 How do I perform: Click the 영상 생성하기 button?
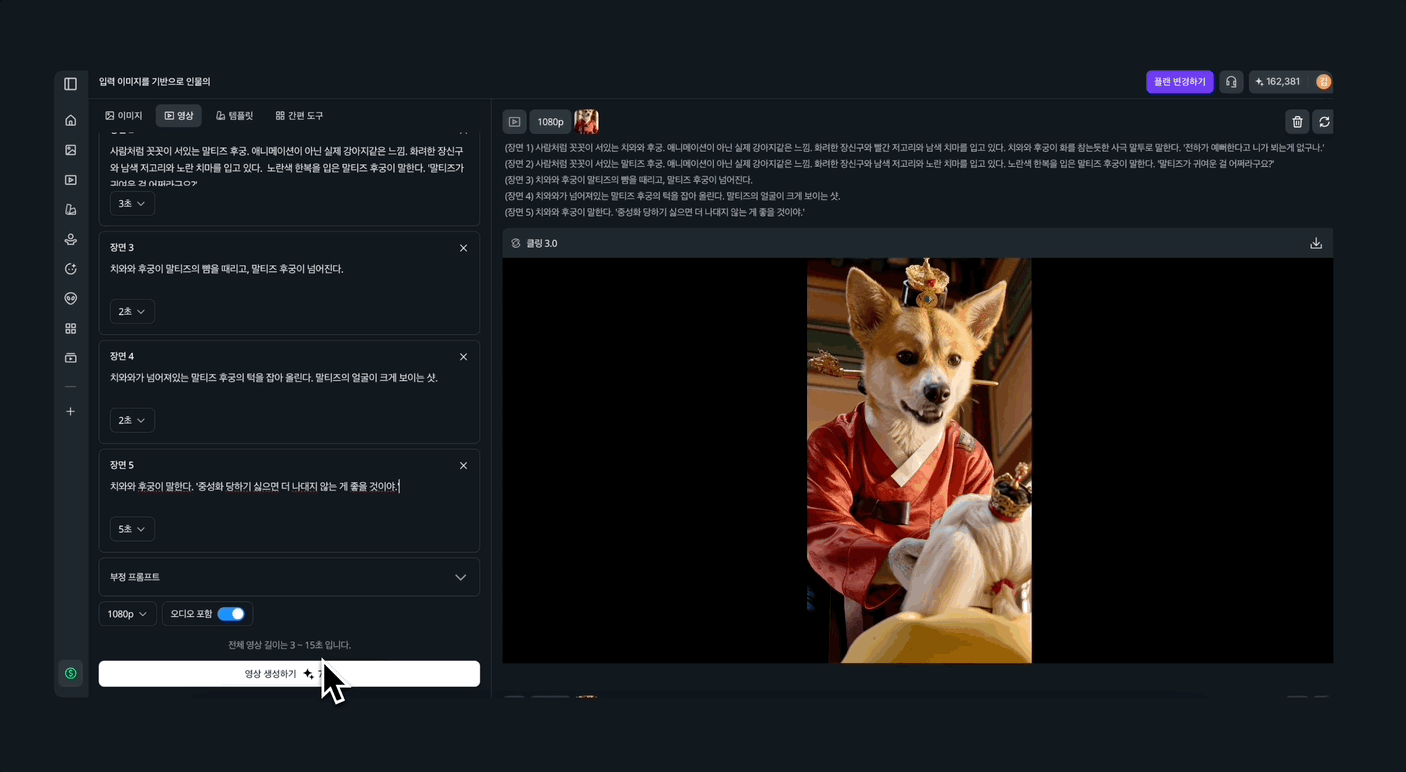pyautogui.click(x=289, y=674)
